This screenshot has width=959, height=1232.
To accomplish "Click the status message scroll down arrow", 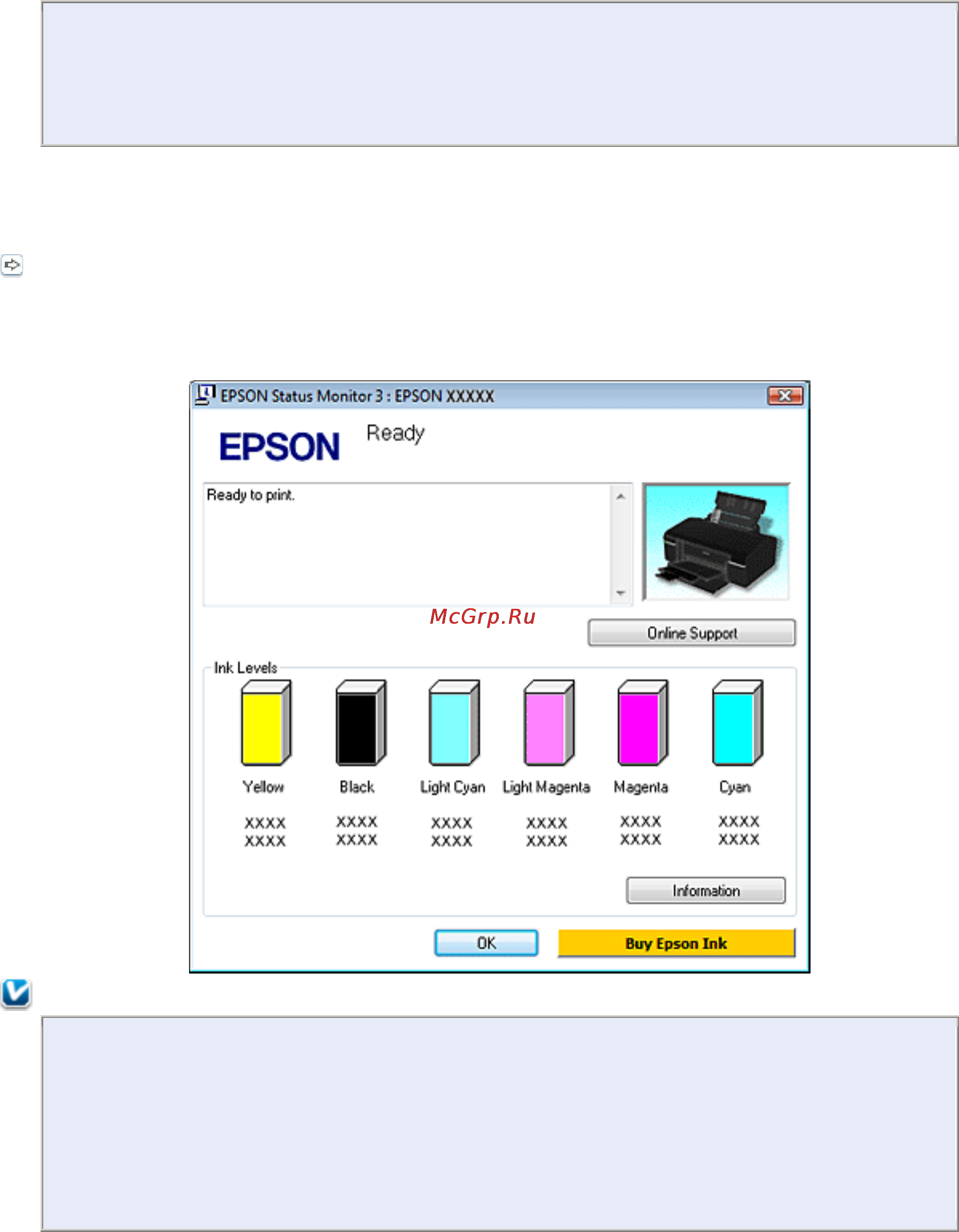I will pos(620,593).
